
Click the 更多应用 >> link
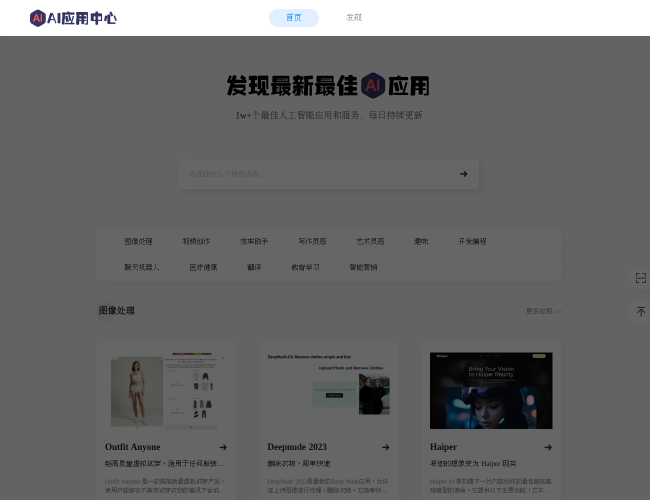543,311
